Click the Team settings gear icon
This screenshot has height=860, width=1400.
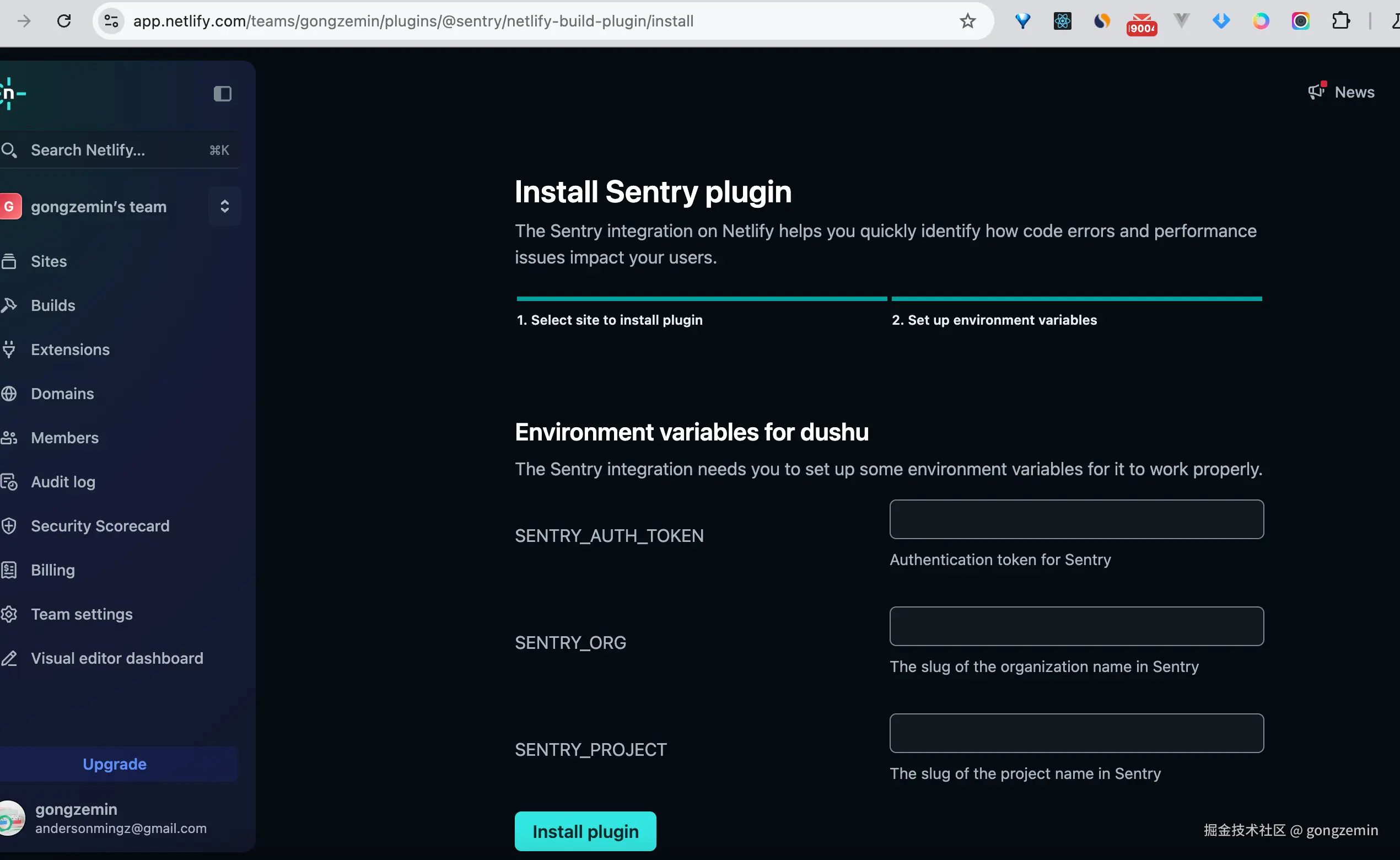[9, 614]
